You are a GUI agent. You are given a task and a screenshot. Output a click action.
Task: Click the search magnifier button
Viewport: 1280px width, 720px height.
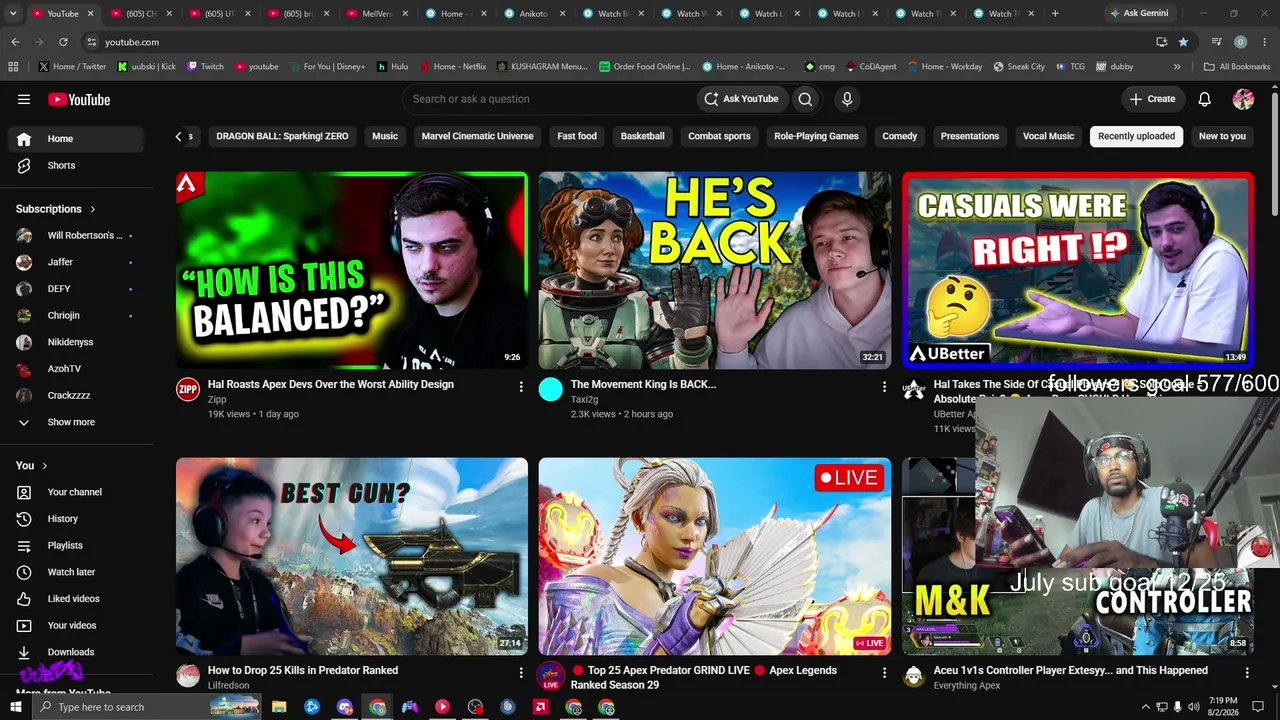[x=805, y=99]
